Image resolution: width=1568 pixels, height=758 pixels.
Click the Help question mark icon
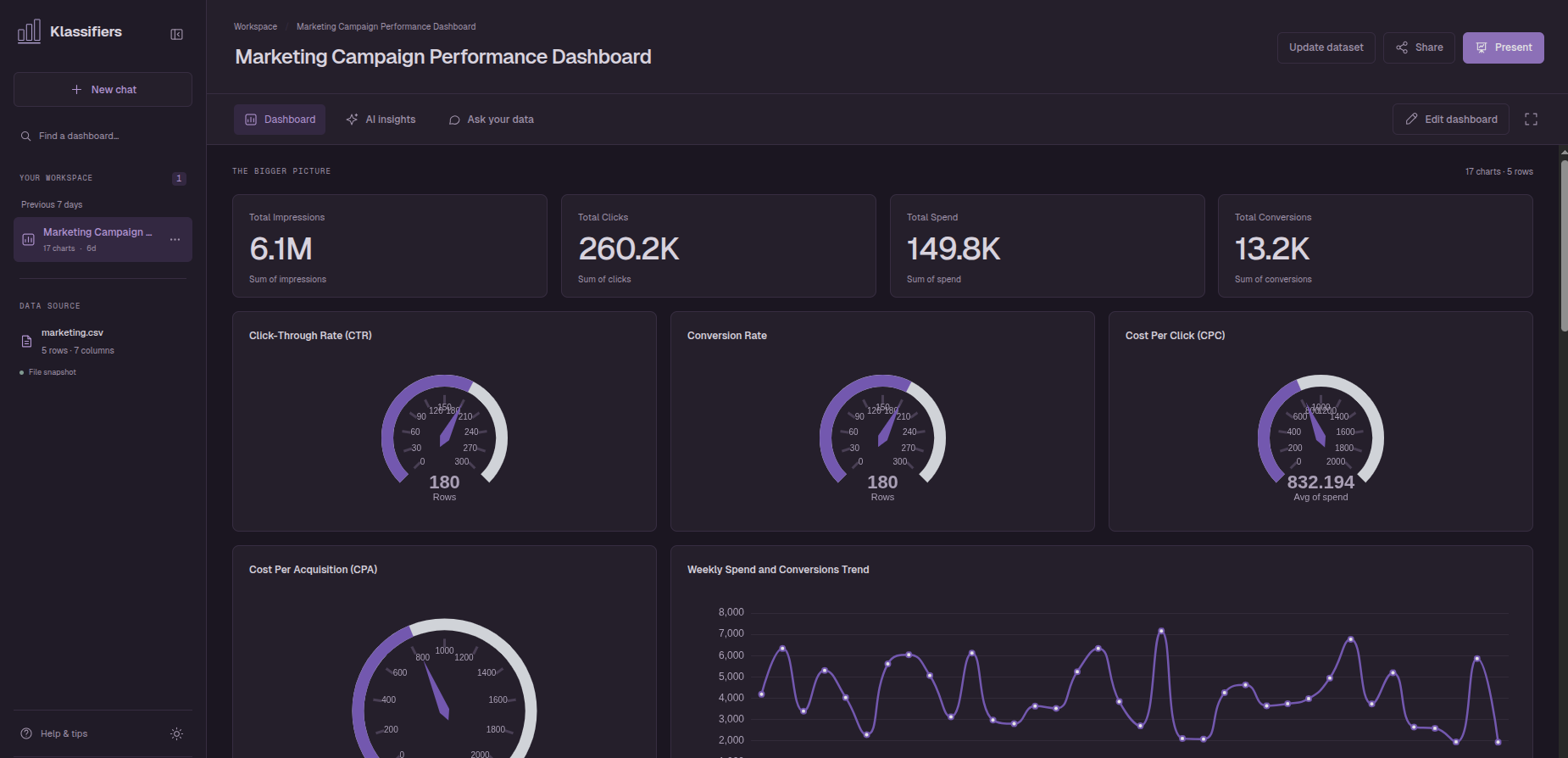26,733
